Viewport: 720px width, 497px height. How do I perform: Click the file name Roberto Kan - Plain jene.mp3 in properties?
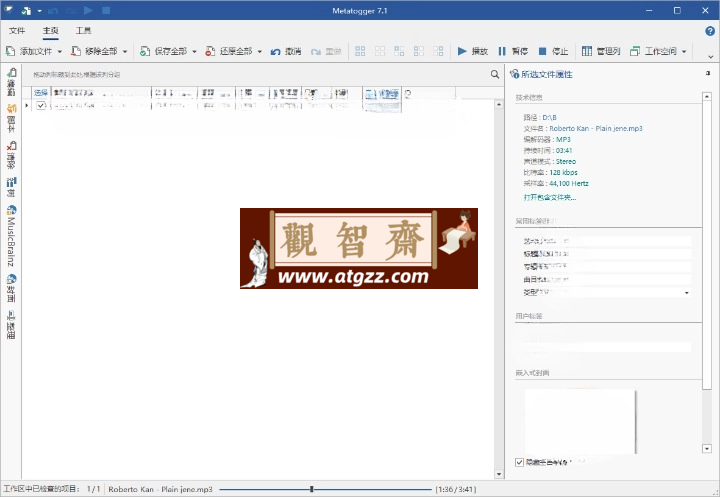596,129
